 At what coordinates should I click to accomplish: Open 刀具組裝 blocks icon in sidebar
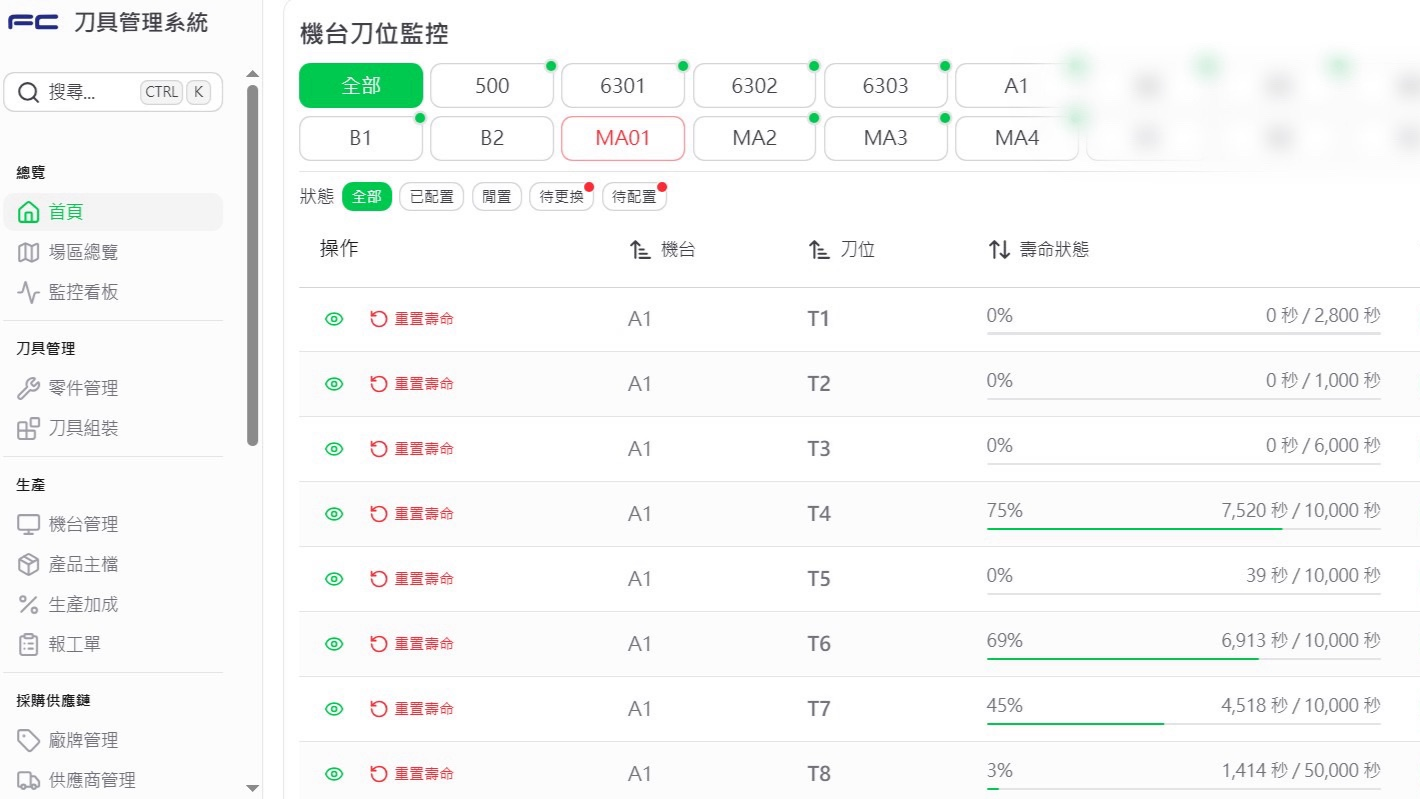(x=28, y=428)
